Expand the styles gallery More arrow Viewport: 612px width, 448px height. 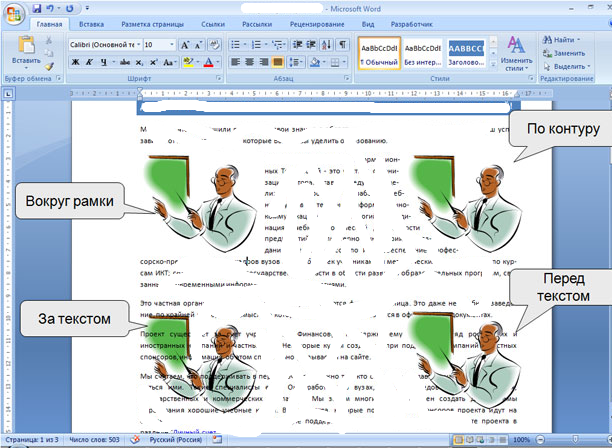(493, 65)
